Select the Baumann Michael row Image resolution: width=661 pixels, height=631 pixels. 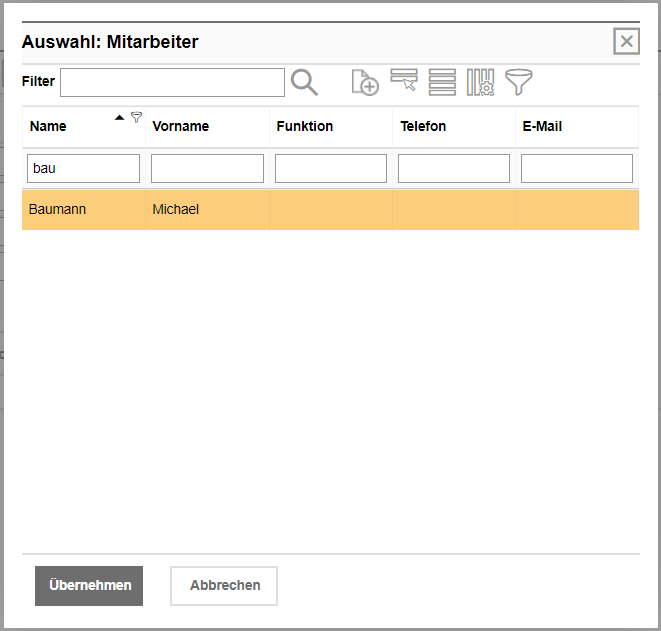tap(330, 210)
